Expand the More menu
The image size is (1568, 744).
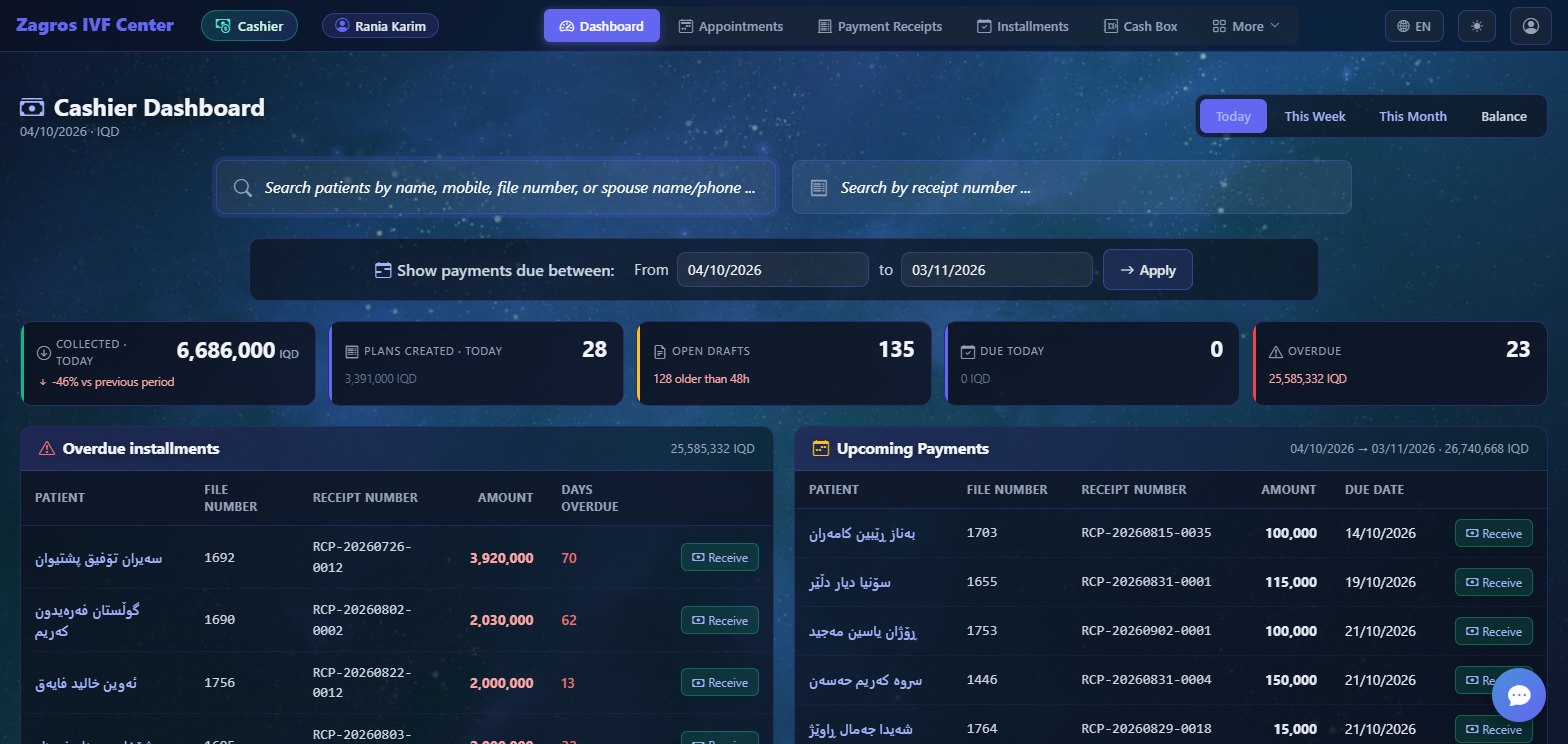(x=1246, y=26)
